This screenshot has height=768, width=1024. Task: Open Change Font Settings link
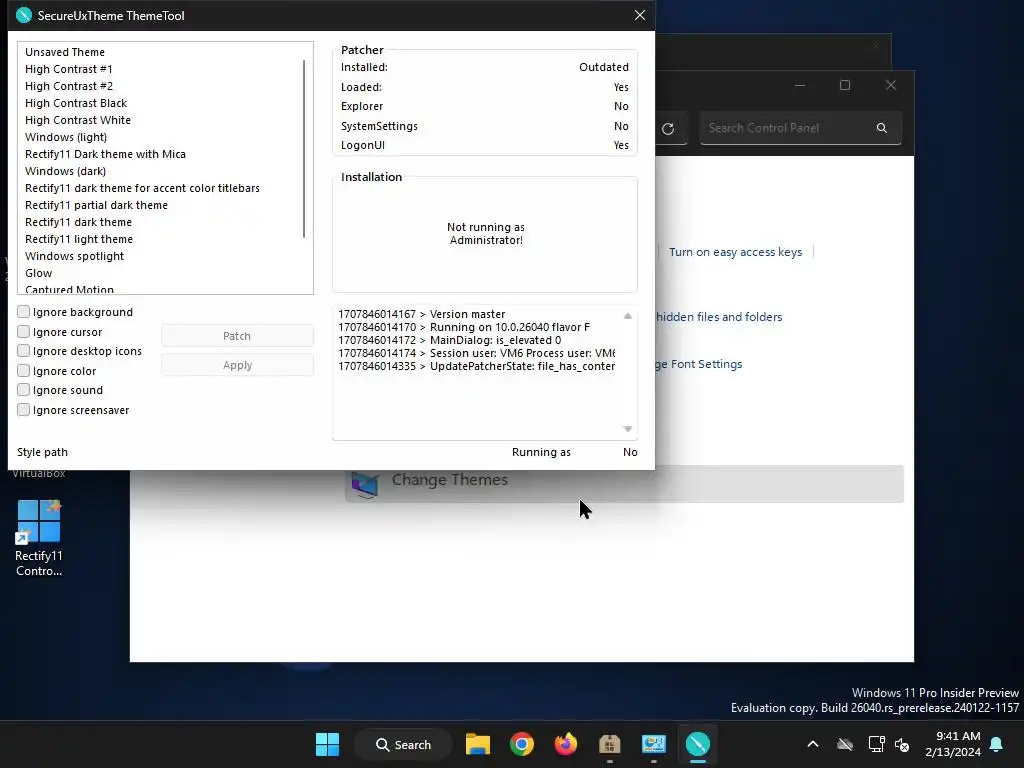(699, 364)
